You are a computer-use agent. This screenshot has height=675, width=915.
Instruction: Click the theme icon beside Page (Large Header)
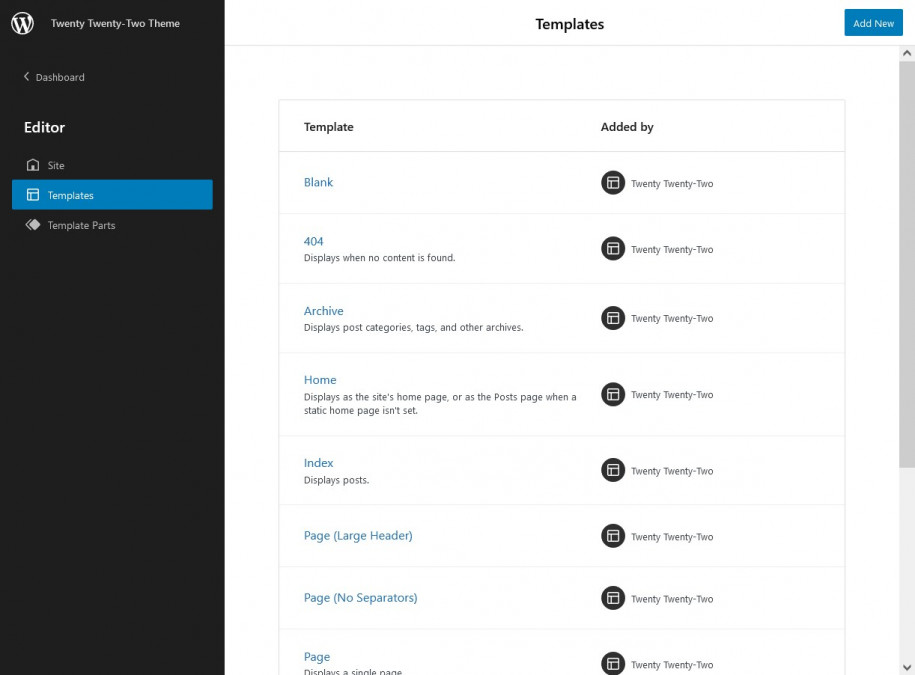613,536
